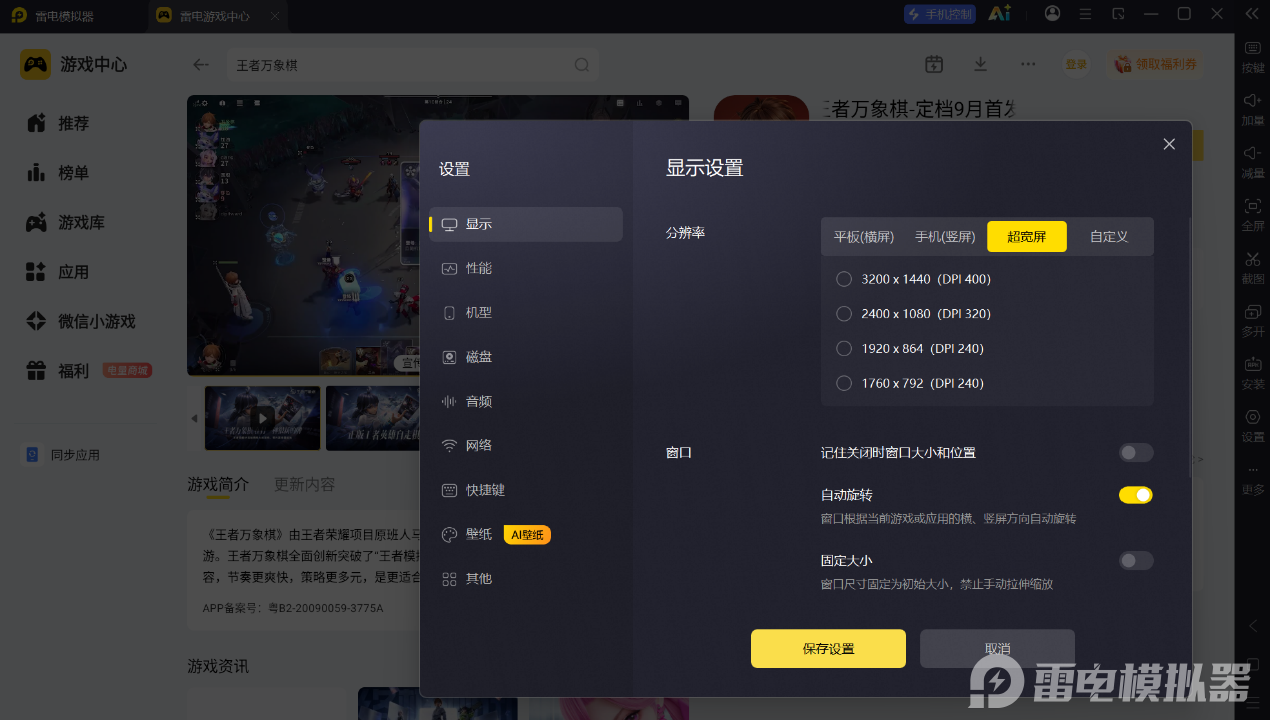The image size is (1270, 720).
Task: Open the 机型 settings section
Action: (526, 312)
